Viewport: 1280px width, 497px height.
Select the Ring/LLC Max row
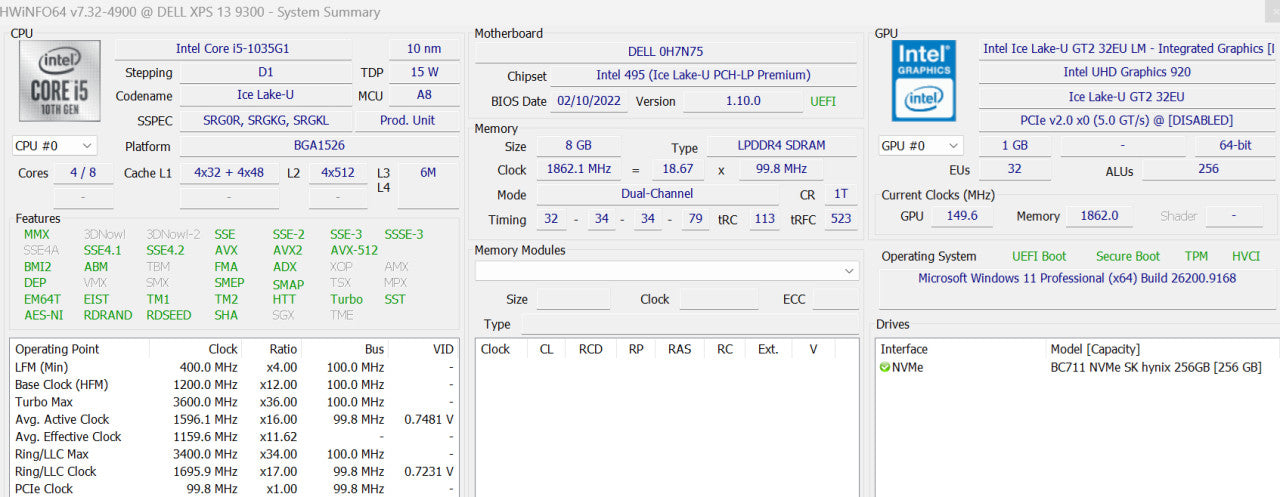pyautogui.click(x=234, y=454)
